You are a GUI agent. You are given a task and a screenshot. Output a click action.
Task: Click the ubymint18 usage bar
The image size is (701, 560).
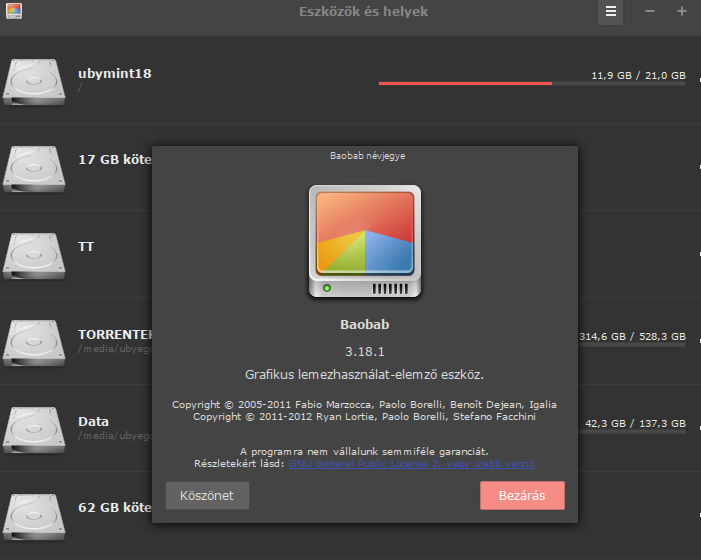(532, 84)
